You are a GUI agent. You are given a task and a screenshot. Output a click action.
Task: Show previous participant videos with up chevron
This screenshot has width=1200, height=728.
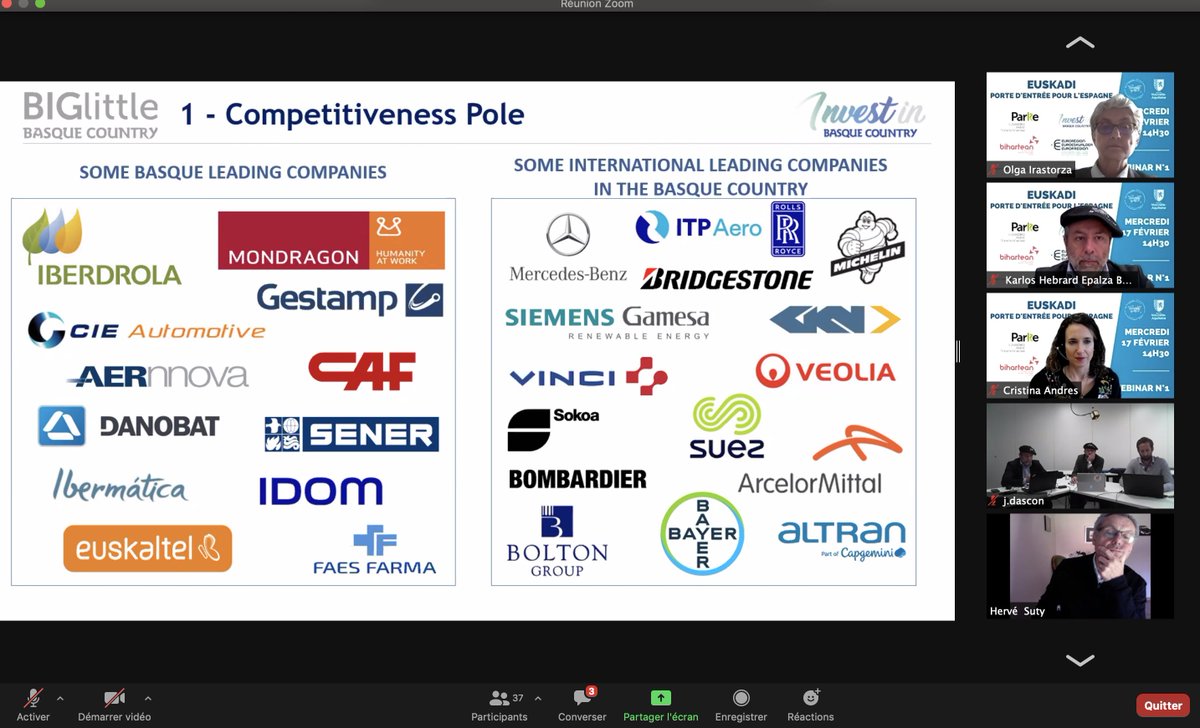1080,43
